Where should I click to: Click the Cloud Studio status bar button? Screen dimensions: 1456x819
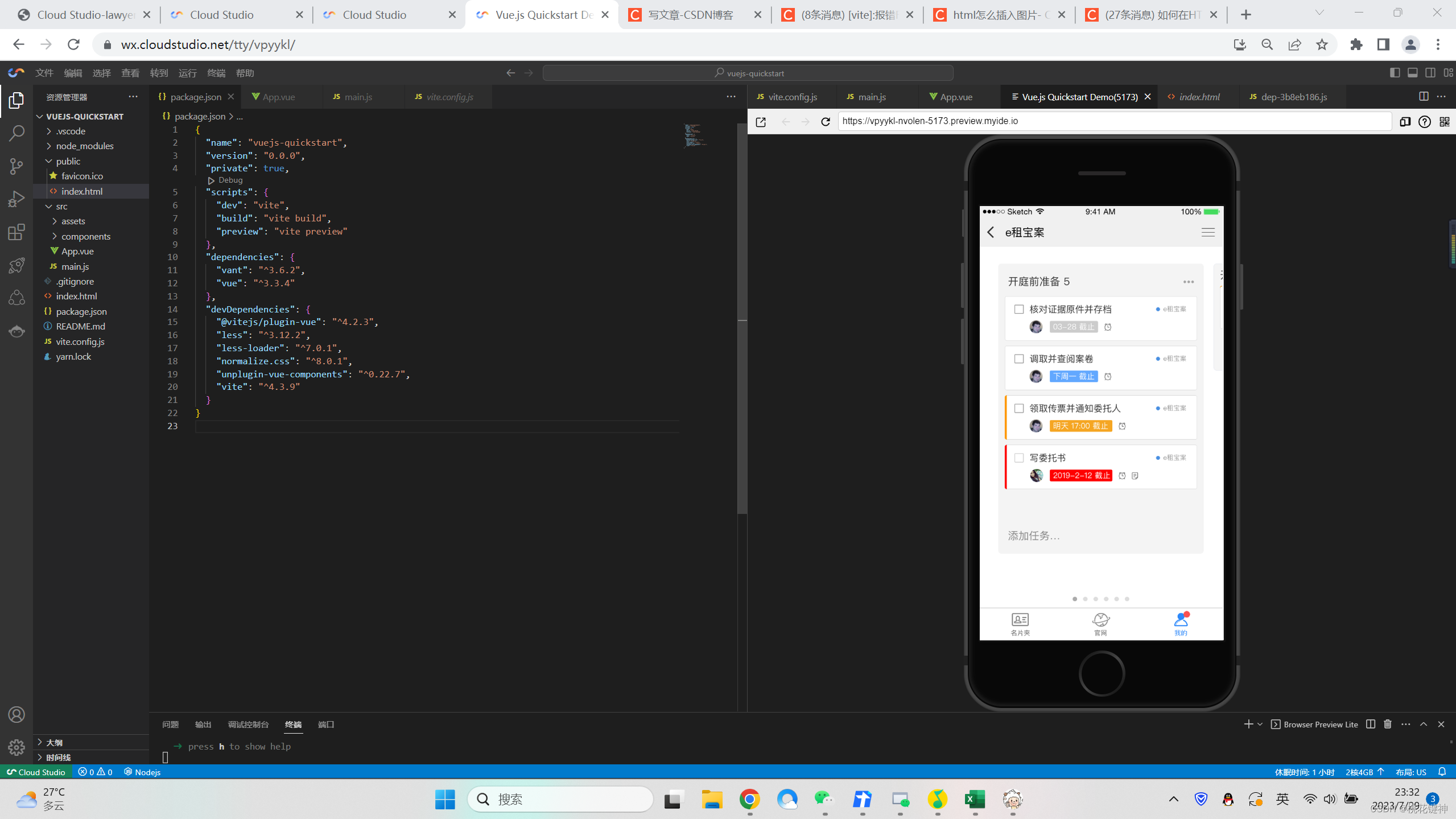coord(36,772)
